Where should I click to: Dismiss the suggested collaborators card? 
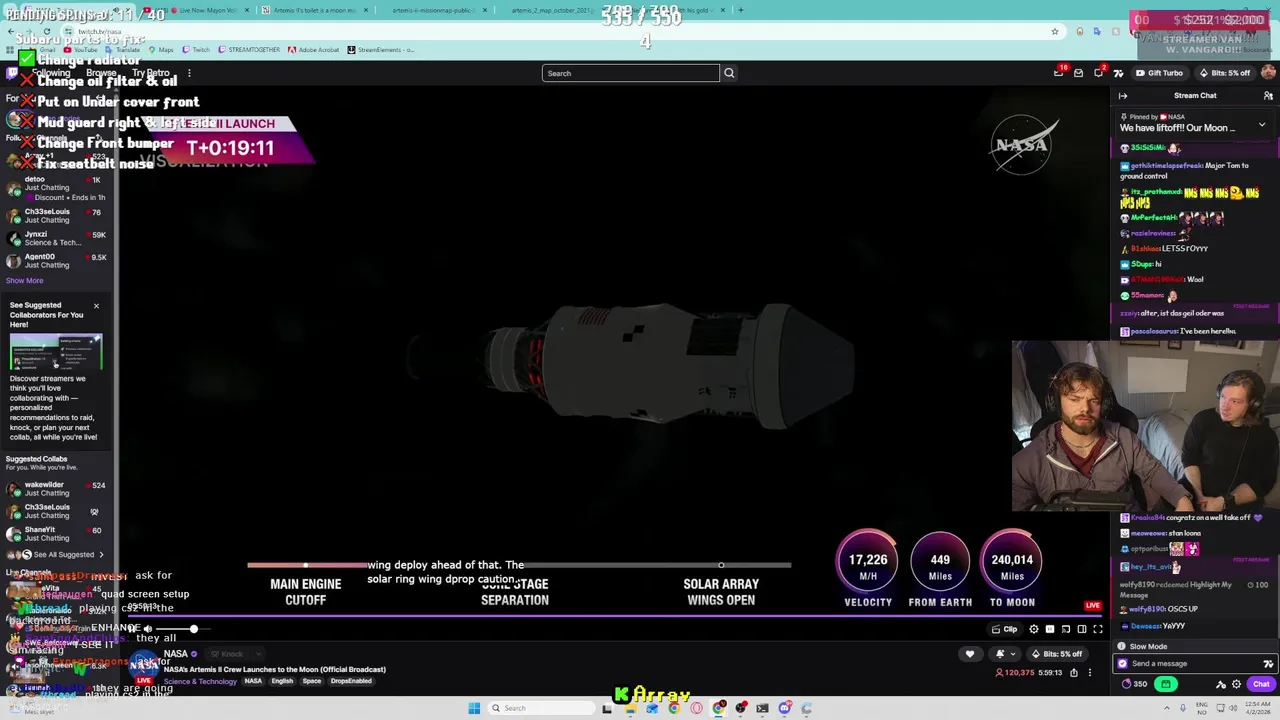pos(96,306)
